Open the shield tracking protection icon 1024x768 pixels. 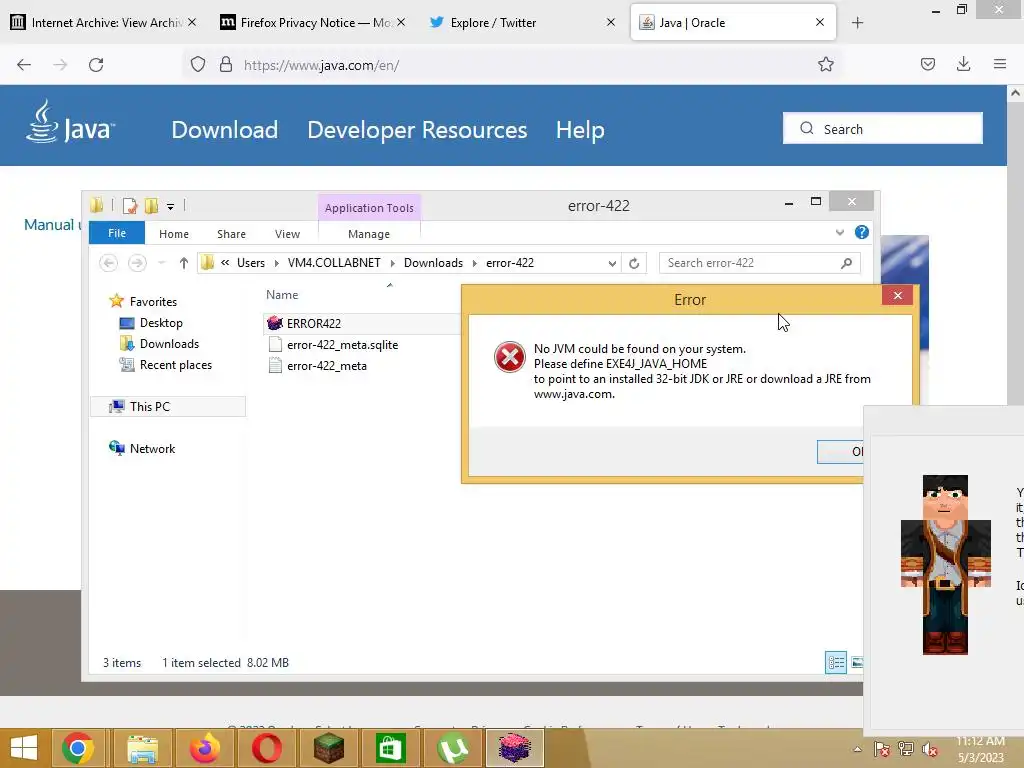(198, 65)
